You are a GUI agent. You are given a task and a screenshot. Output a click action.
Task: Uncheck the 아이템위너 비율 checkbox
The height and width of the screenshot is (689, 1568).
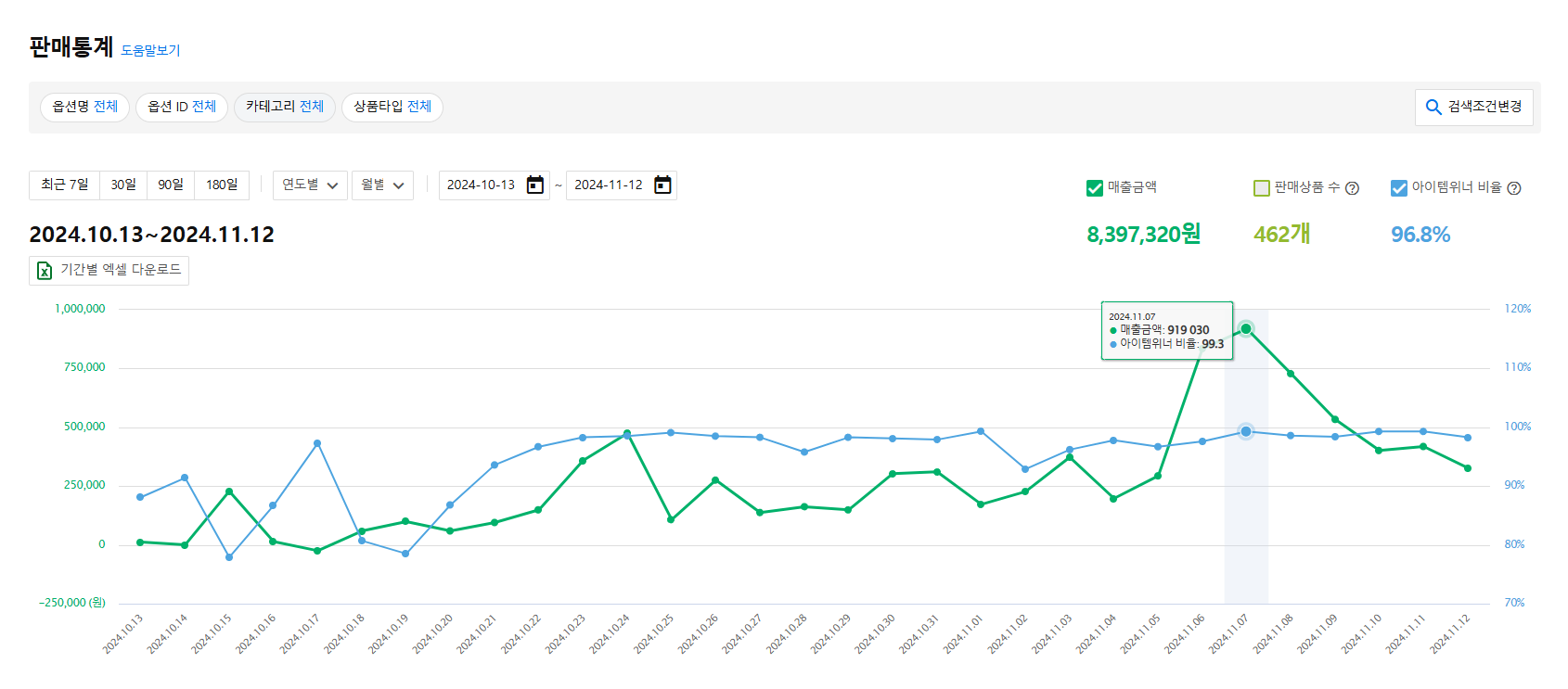click(1399, 188)
